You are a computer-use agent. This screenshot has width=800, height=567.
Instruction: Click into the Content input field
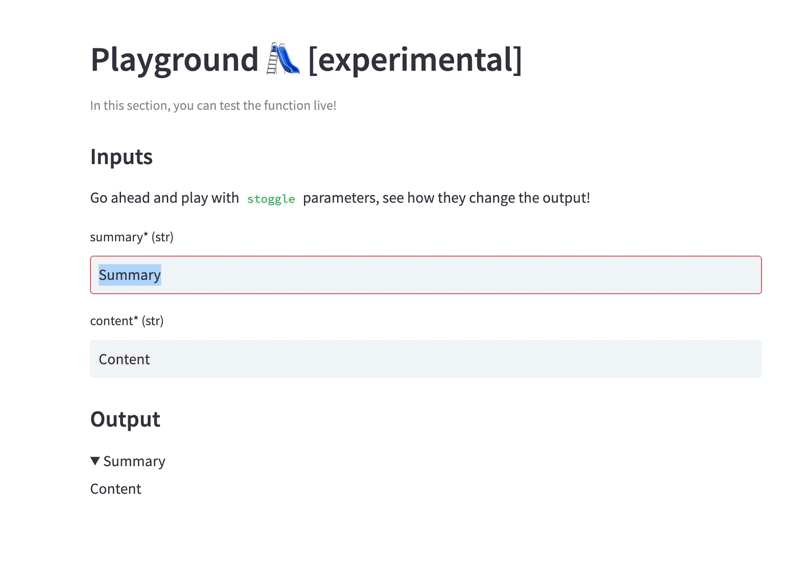click(x=425, y=359)
